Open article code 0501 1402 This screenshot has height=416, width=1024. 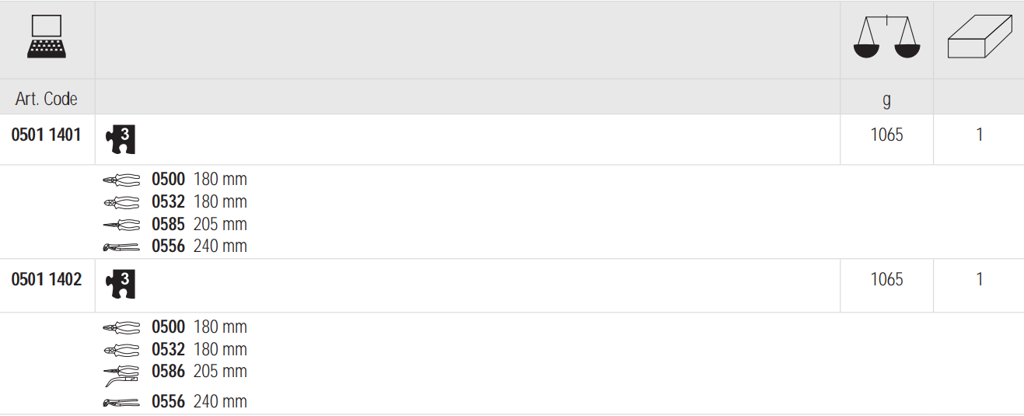click(46, 280)
